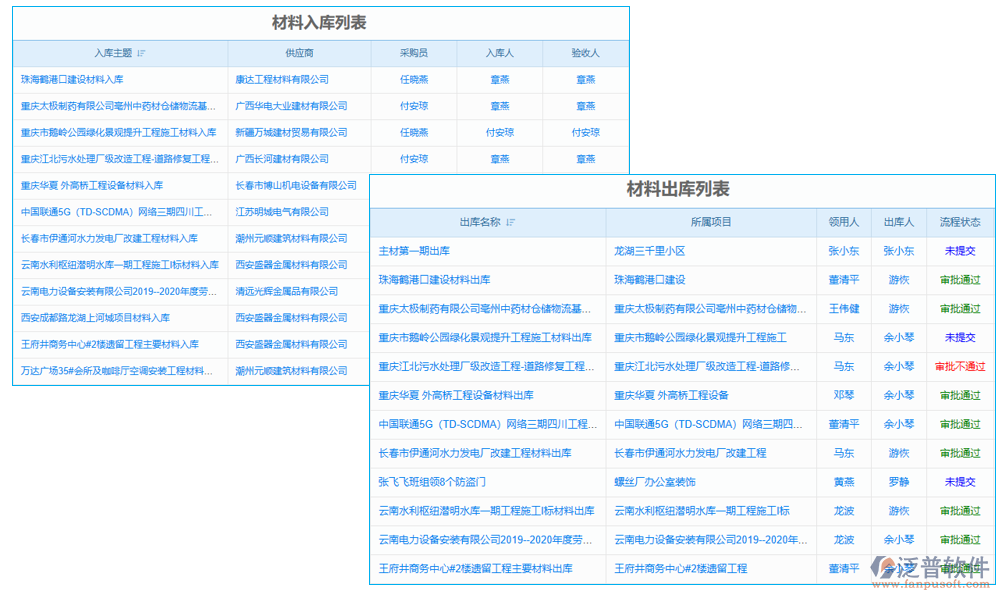Click purchaser 任晓燕 in the first row
1000x600 pixels.
tap(413, 79)
